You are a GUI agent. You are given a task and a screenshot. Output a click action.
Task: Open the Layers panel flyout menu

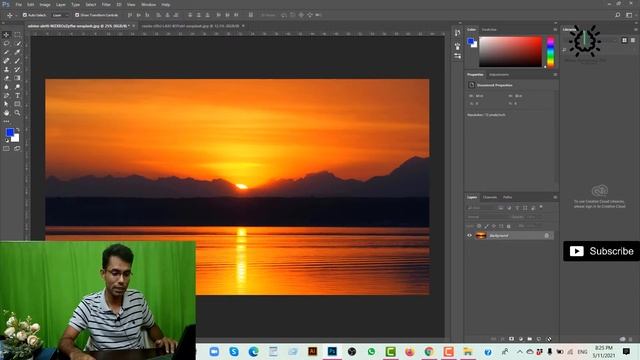coord(555,197)
